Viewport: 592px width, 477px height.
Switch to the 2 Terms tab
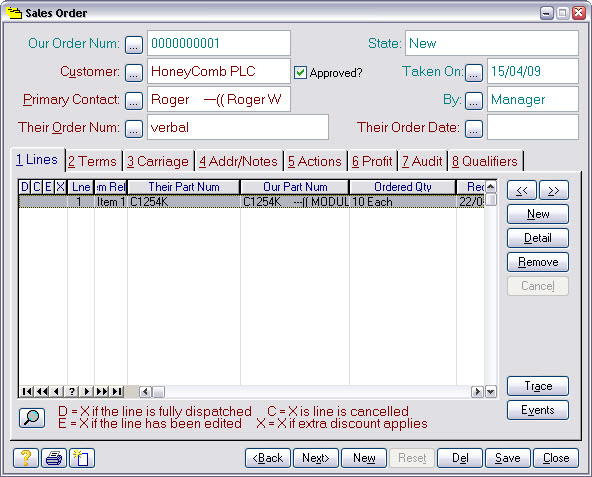pyautogui.click(x=93, y=161)
